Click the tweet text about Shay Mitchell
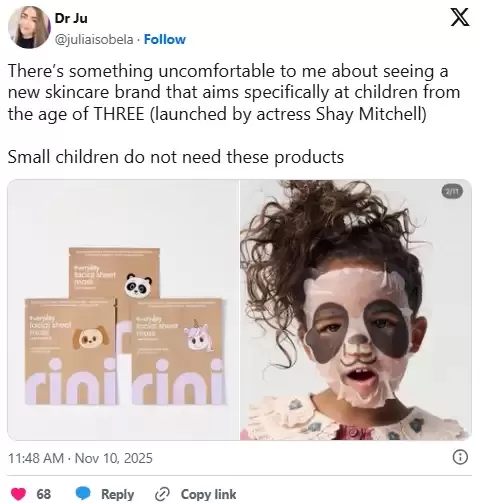 tap(233, 92)
